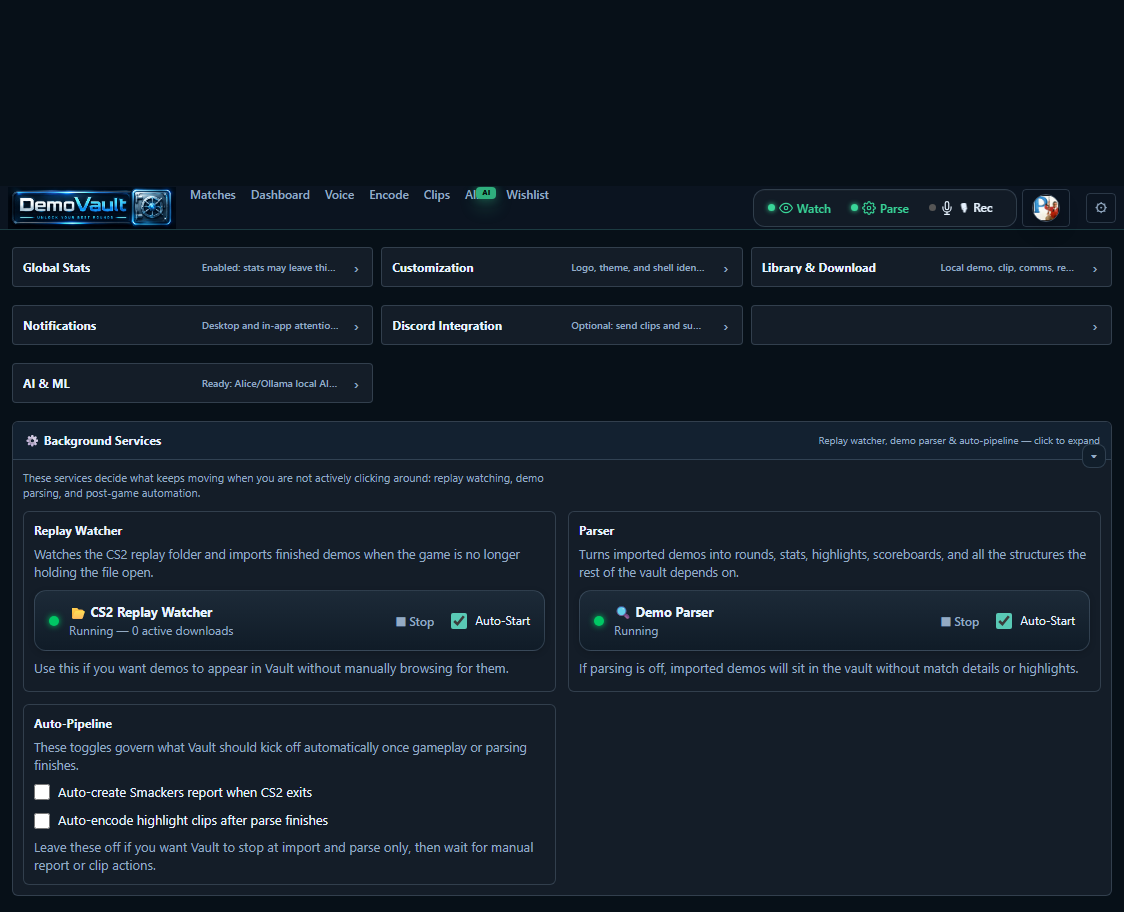Open the Wishlist tab

(x=527, y=195)
